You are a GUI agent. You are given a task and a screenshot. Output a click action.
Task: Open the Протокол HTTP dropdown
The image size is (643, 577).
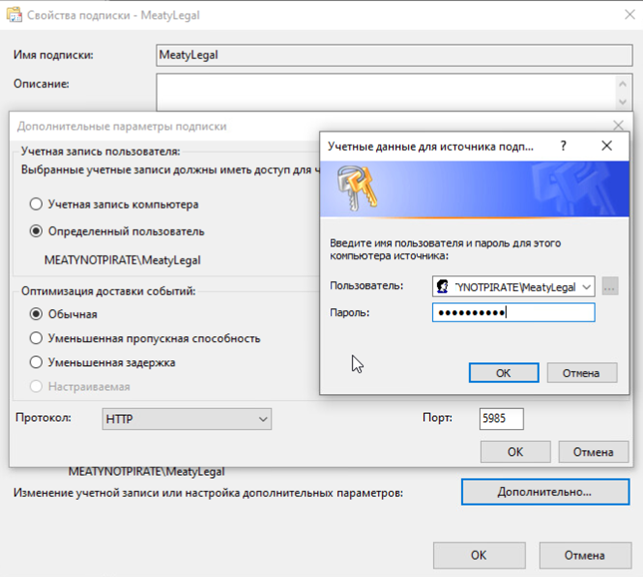point(186,420)
